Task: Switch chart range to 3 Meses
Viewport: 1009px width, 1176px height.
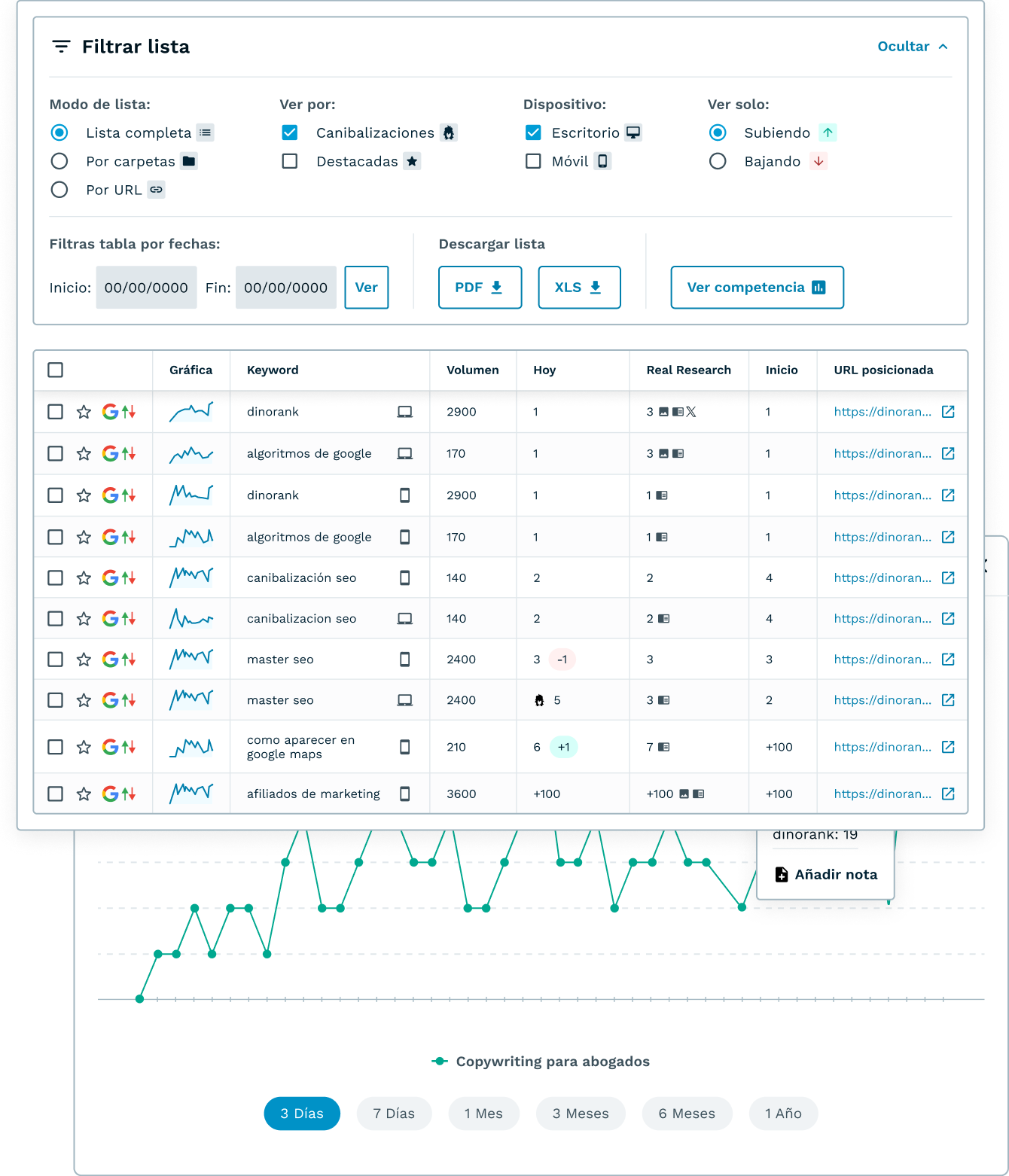Action: [x=580, y=1114]
